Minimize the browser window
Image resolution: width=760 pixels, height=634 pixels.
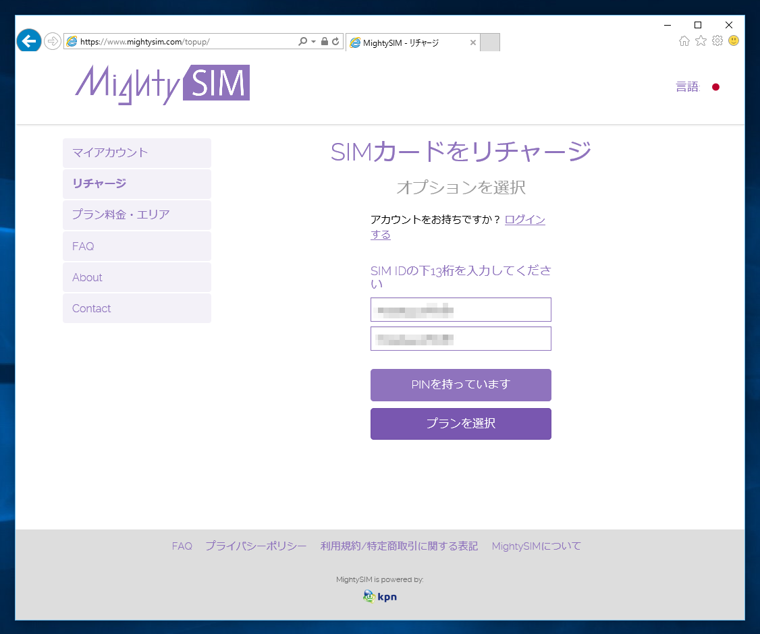coord(667,25)
